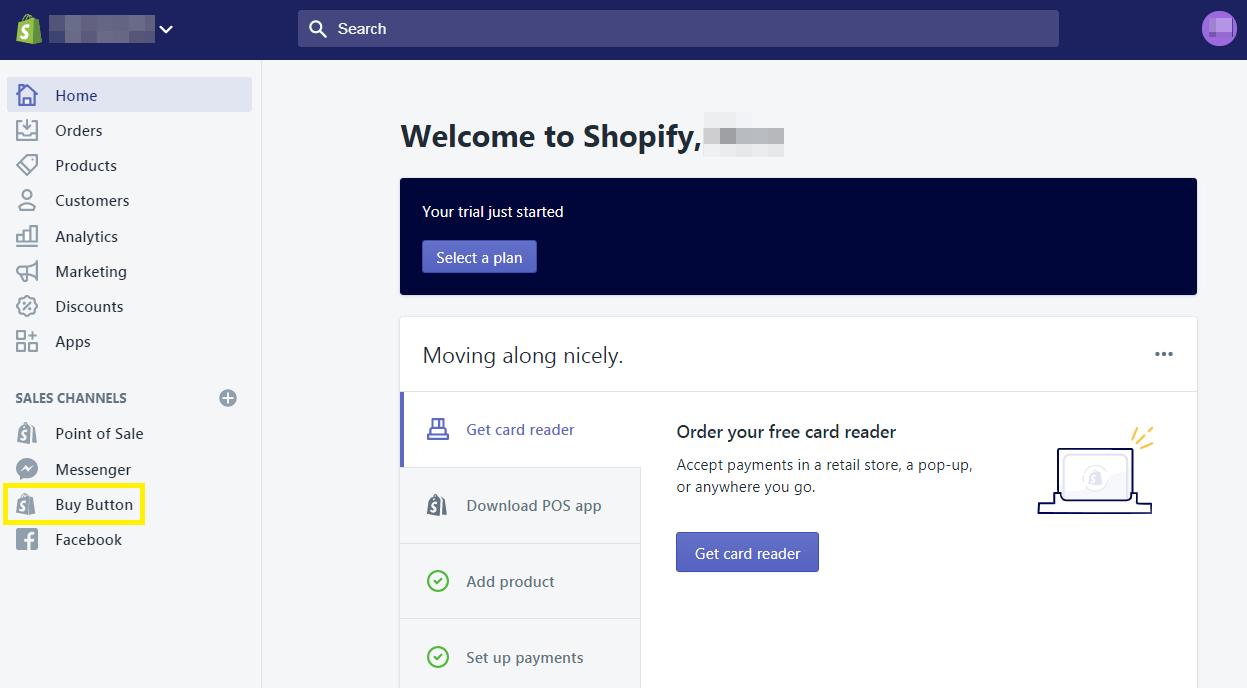Open Marketing section

pos(91,272)
